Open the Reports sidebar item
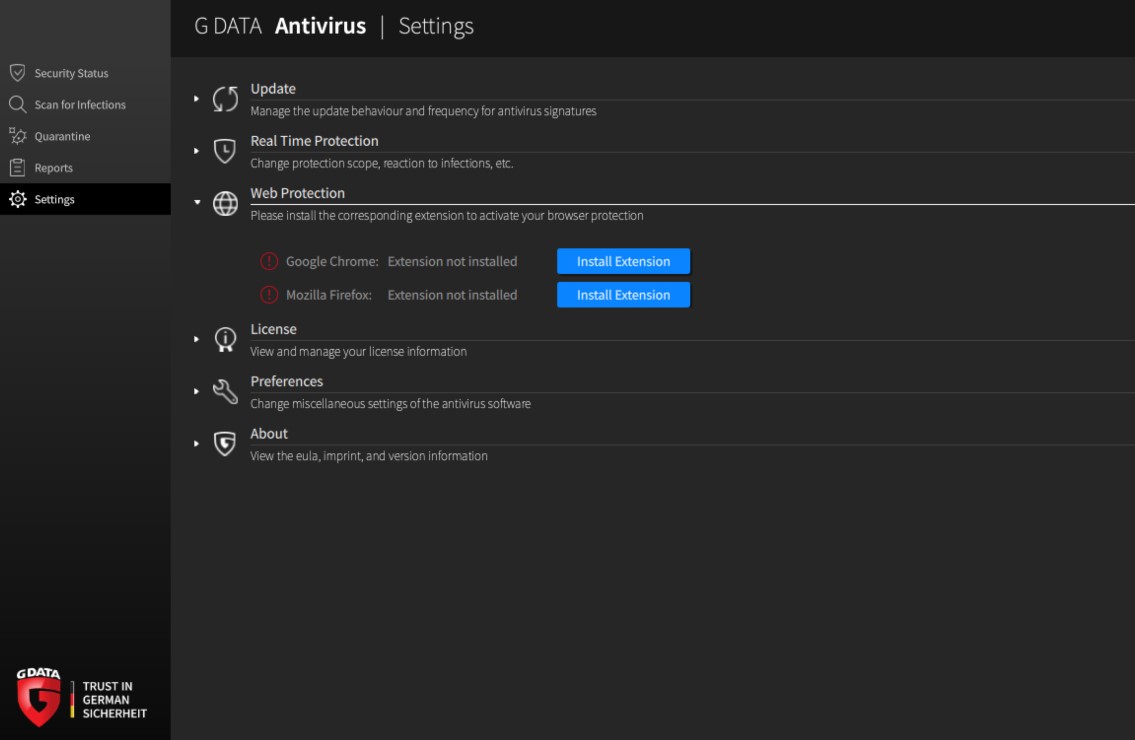The height and width of the screenshot is (740, 1135). [x=85, y=167]
